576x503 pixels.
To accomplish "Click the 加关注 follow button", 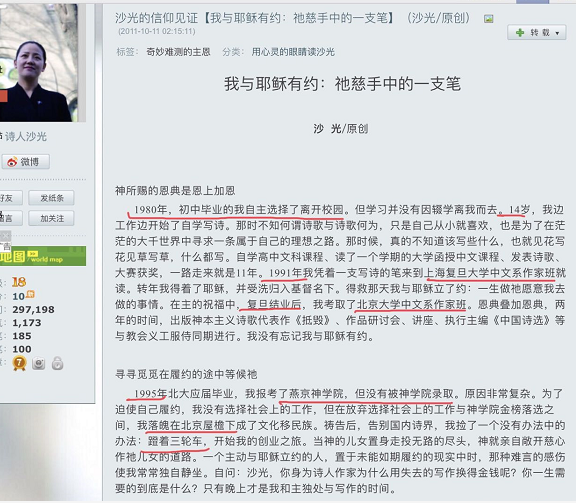I will pos(51,218).
